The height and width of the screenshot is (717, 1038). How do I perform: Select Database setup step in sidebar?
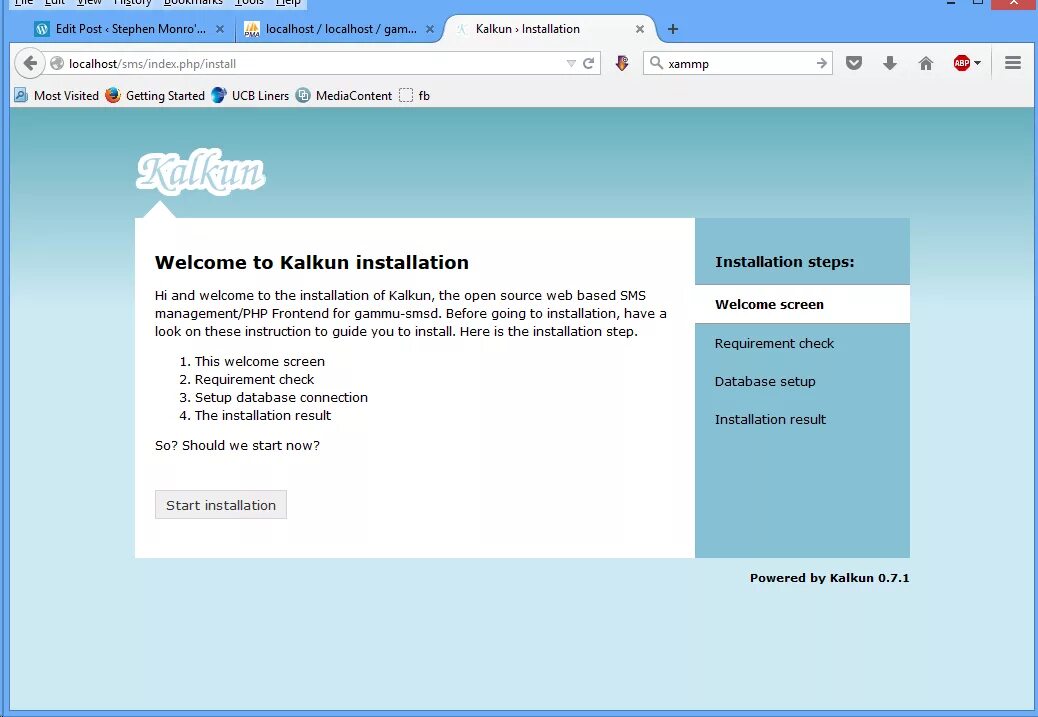(765, 381)
